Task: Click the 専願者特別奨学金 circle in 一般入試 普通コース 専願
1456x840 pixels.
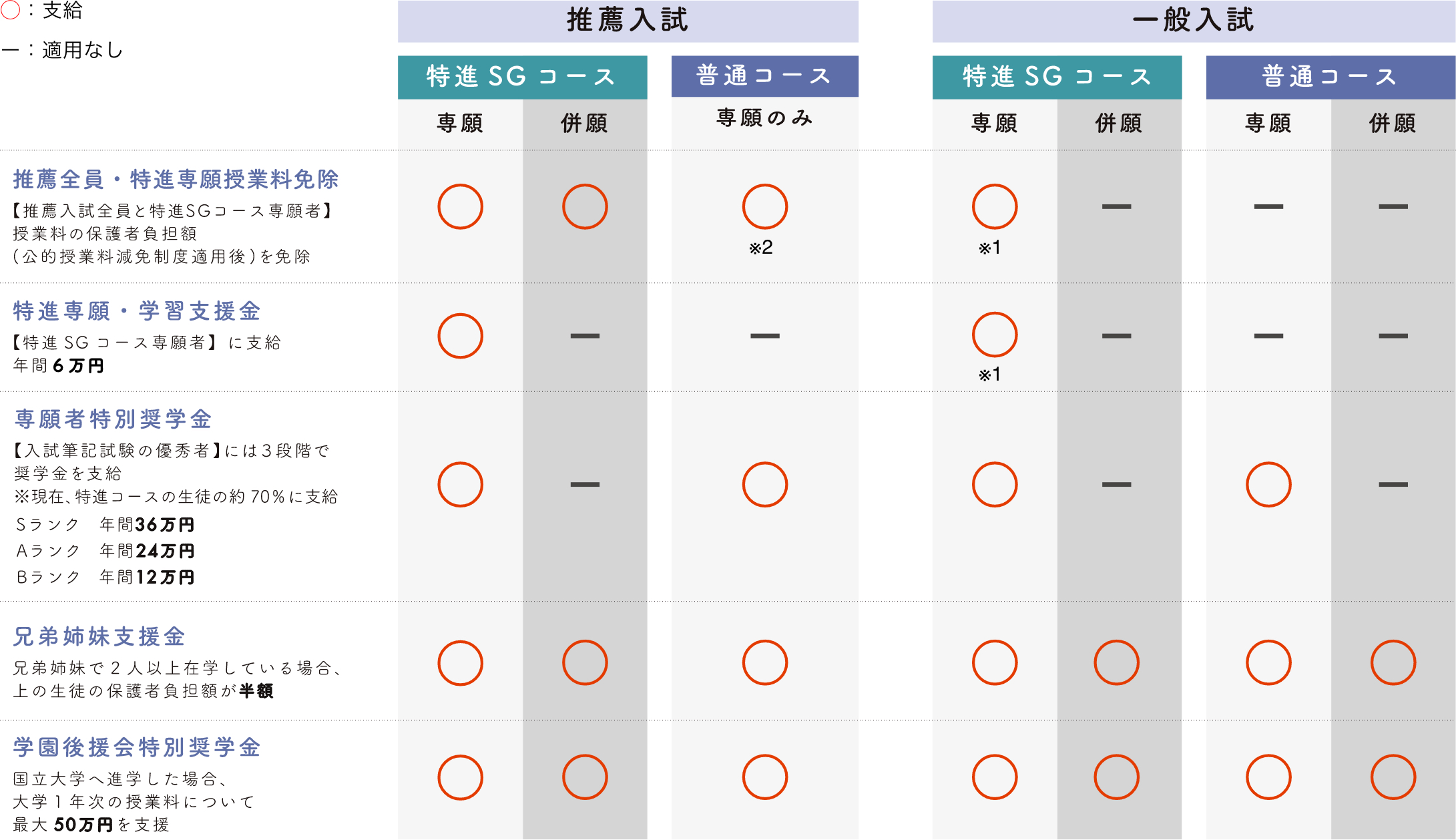Action: 1268,484
